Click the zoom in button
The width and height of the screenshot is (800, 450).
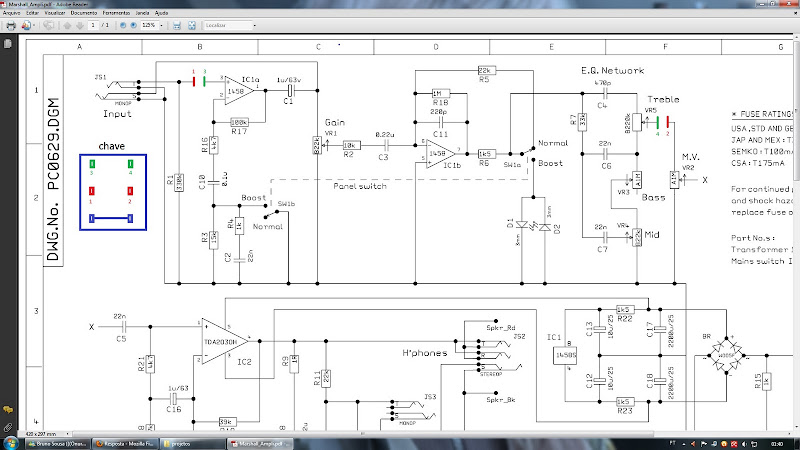pos(131,24)
